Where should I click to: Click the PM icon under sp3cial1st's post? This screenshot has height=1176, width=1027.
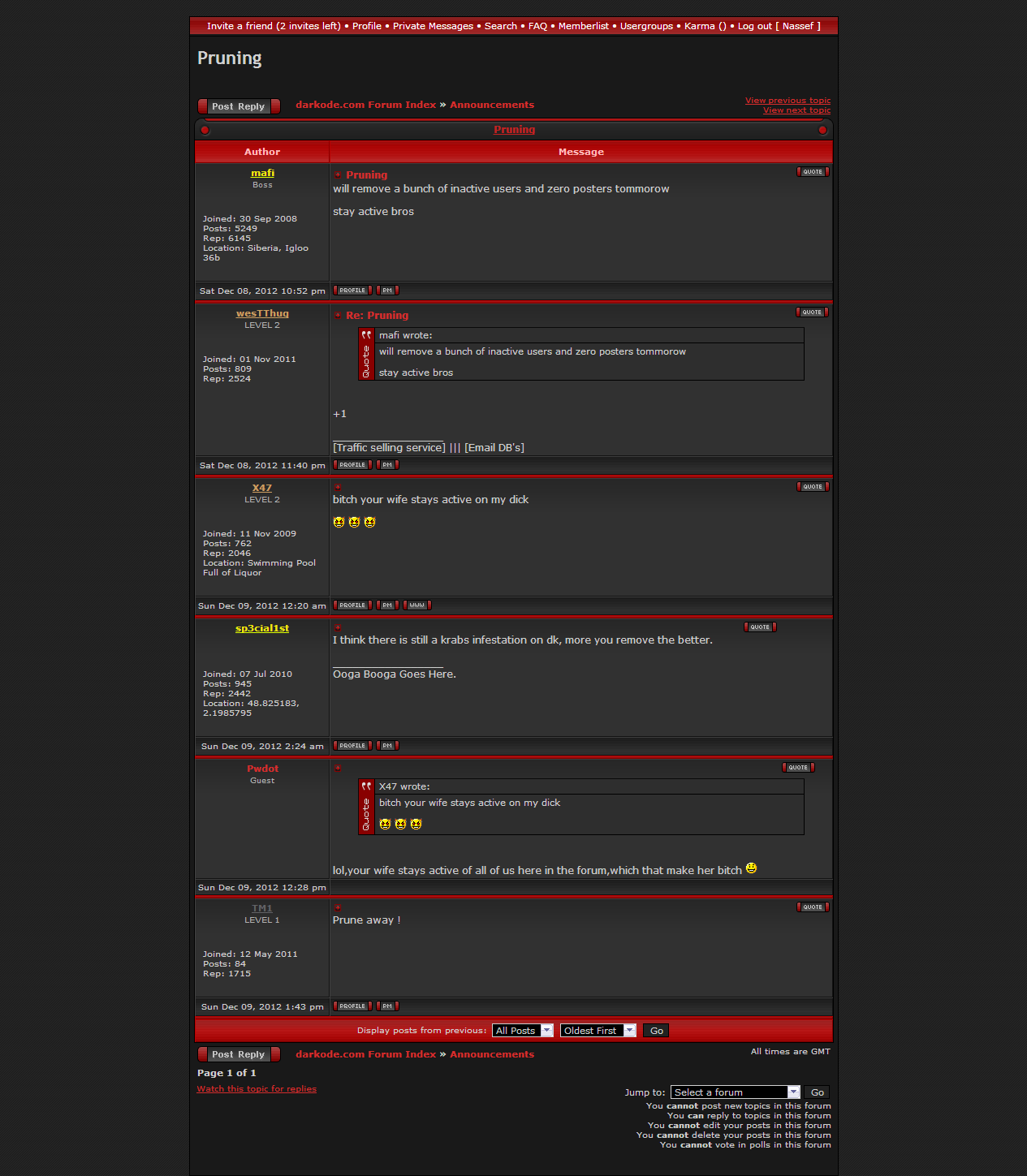click(387, 746)
